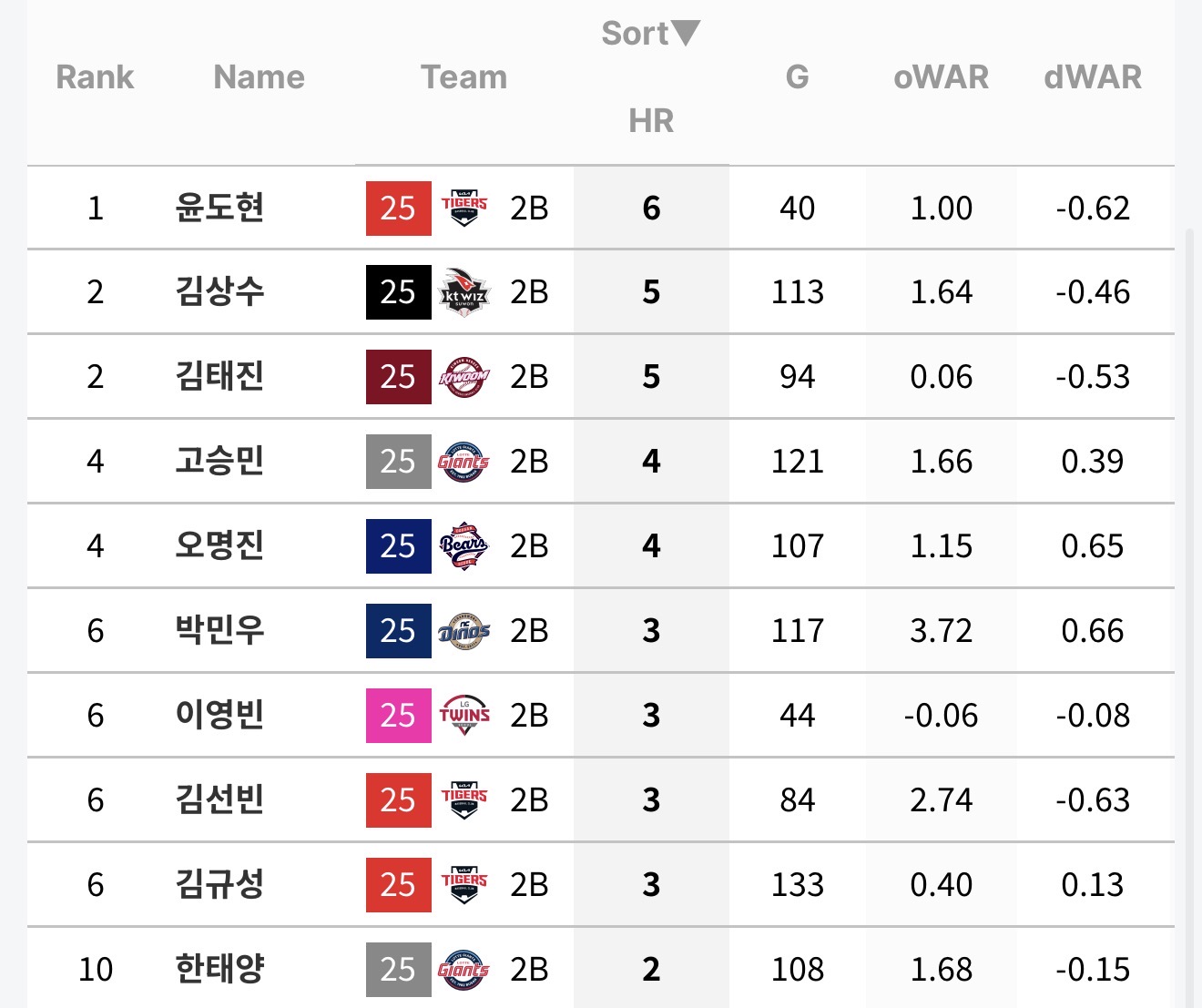Sort the table by G column
This screenshot has width=1202, height=1008.
(x=797, y=77)
